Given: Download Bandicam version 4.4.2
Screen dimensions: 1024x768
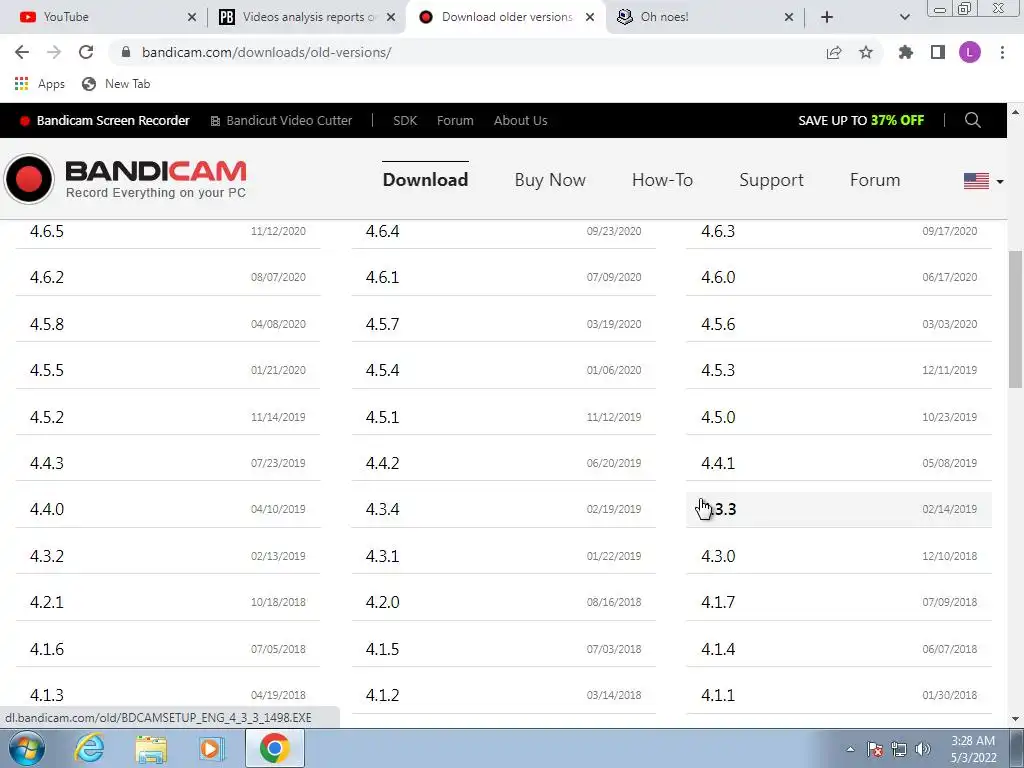Looking at the screenshot, I should pos(504,463).
